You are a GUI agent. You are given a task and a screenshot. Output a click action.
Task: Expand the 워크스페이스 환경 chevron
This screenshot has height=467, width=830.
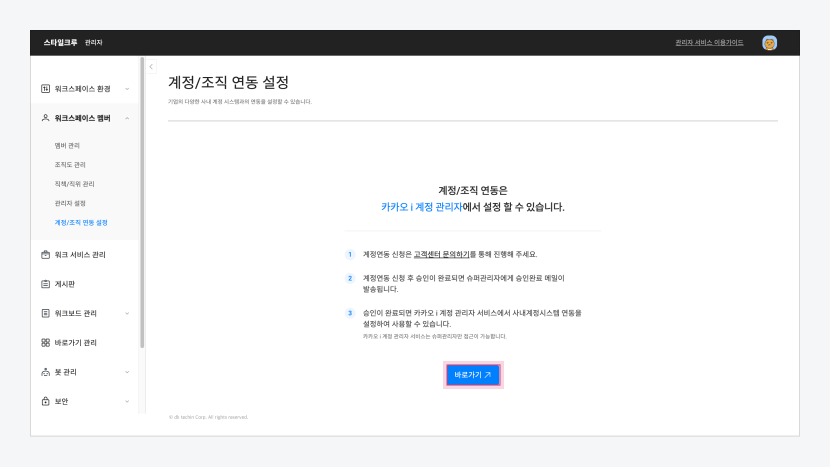pos(127,89)
